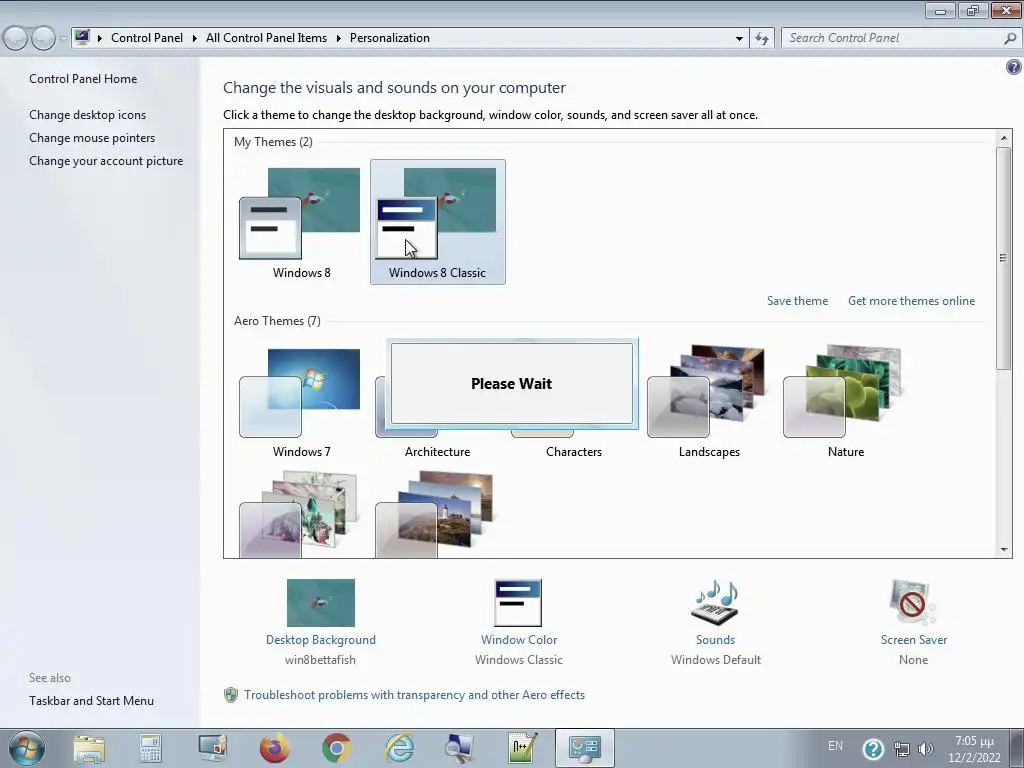Click Control Panel in the breadcrumb
Screen dimensions: 1024x768
point(147,38)
